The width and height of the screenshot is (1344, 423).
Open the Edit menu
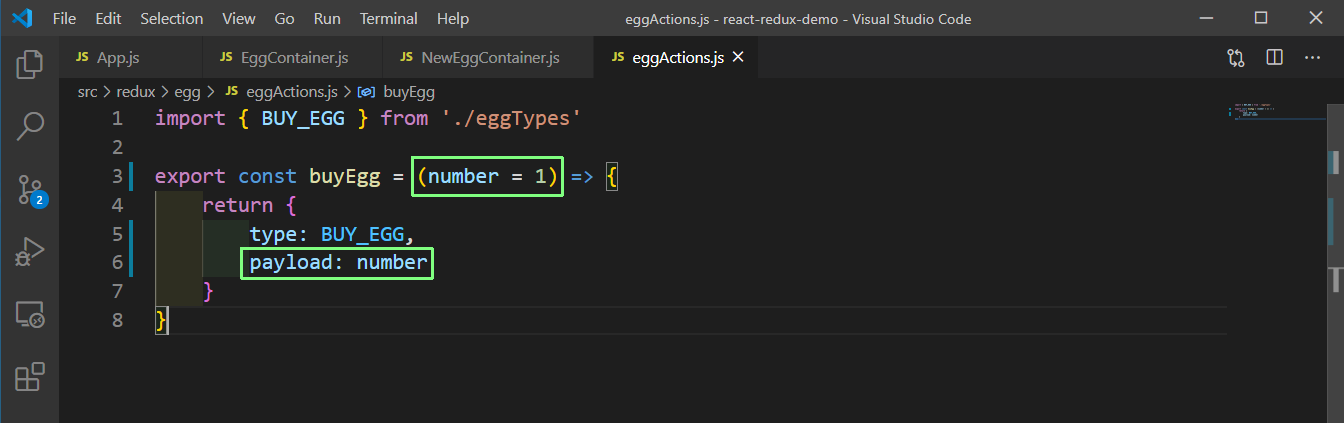[108, 18]
